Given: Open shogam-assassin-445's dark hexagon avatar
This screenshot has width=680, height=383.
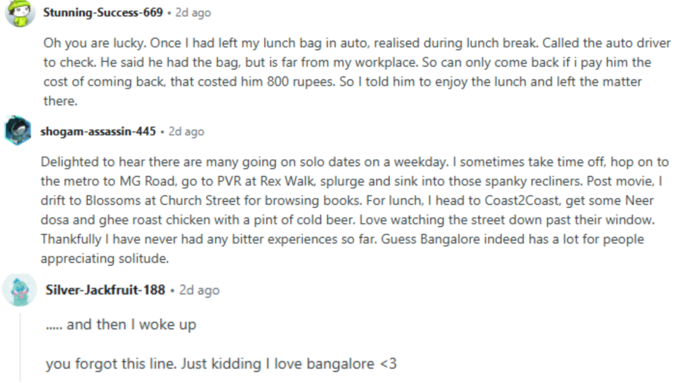Looking at the screenshot, I should tap(18, 130).
